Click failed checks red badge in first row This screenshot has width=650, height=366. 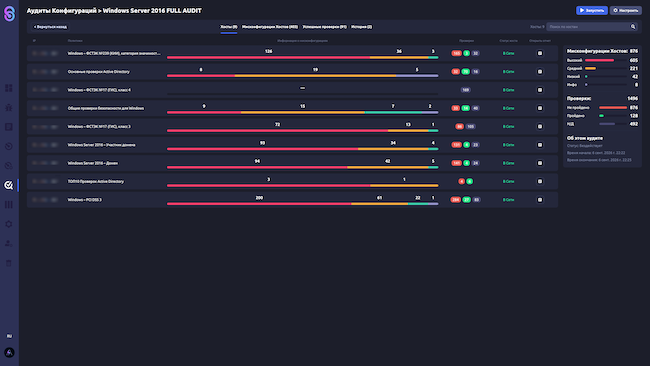[x=456, y=53]
